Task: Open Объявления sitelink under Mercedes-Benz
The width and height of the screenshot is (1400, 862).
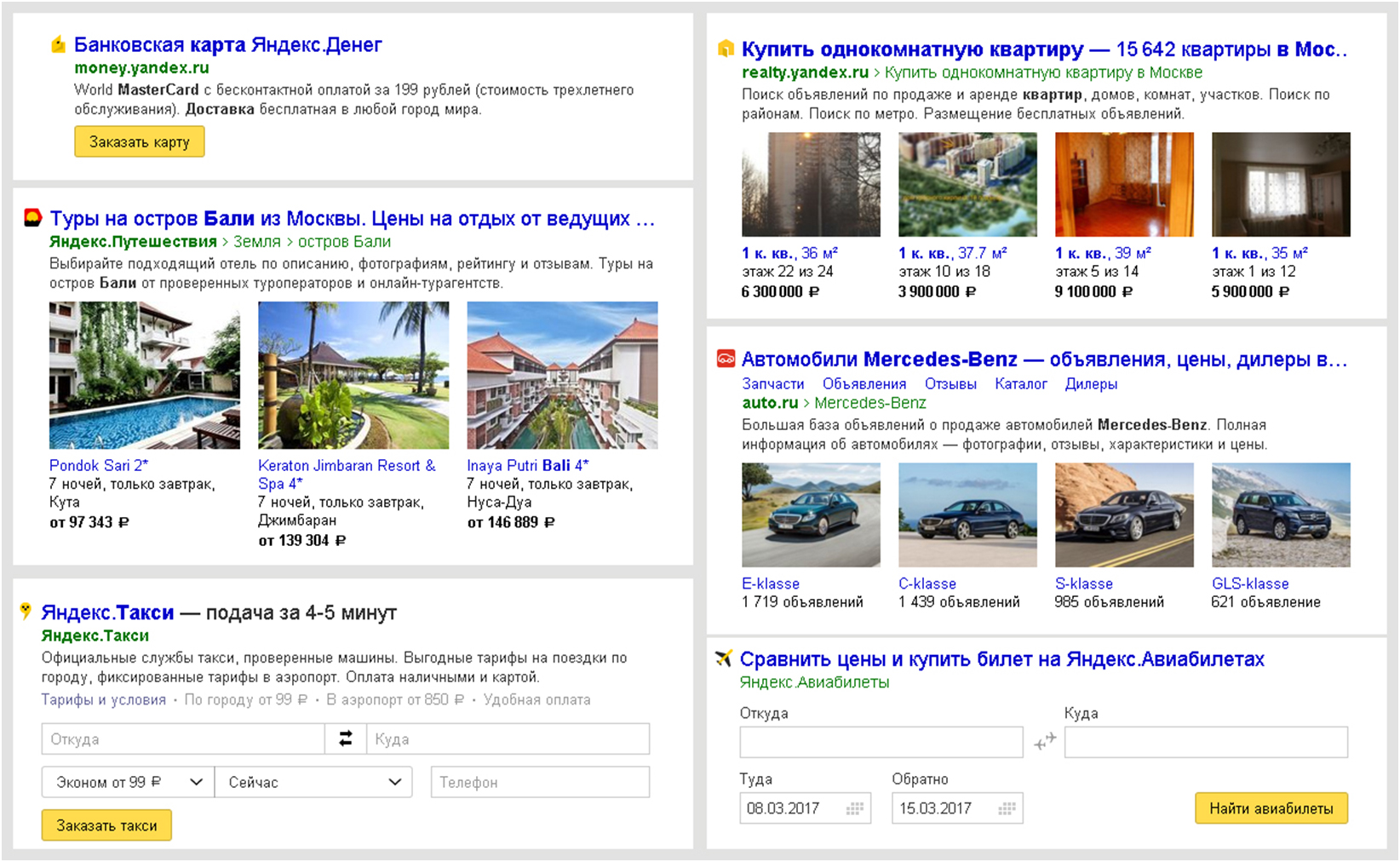Action: pyautogui.click(x=864, y=383)
